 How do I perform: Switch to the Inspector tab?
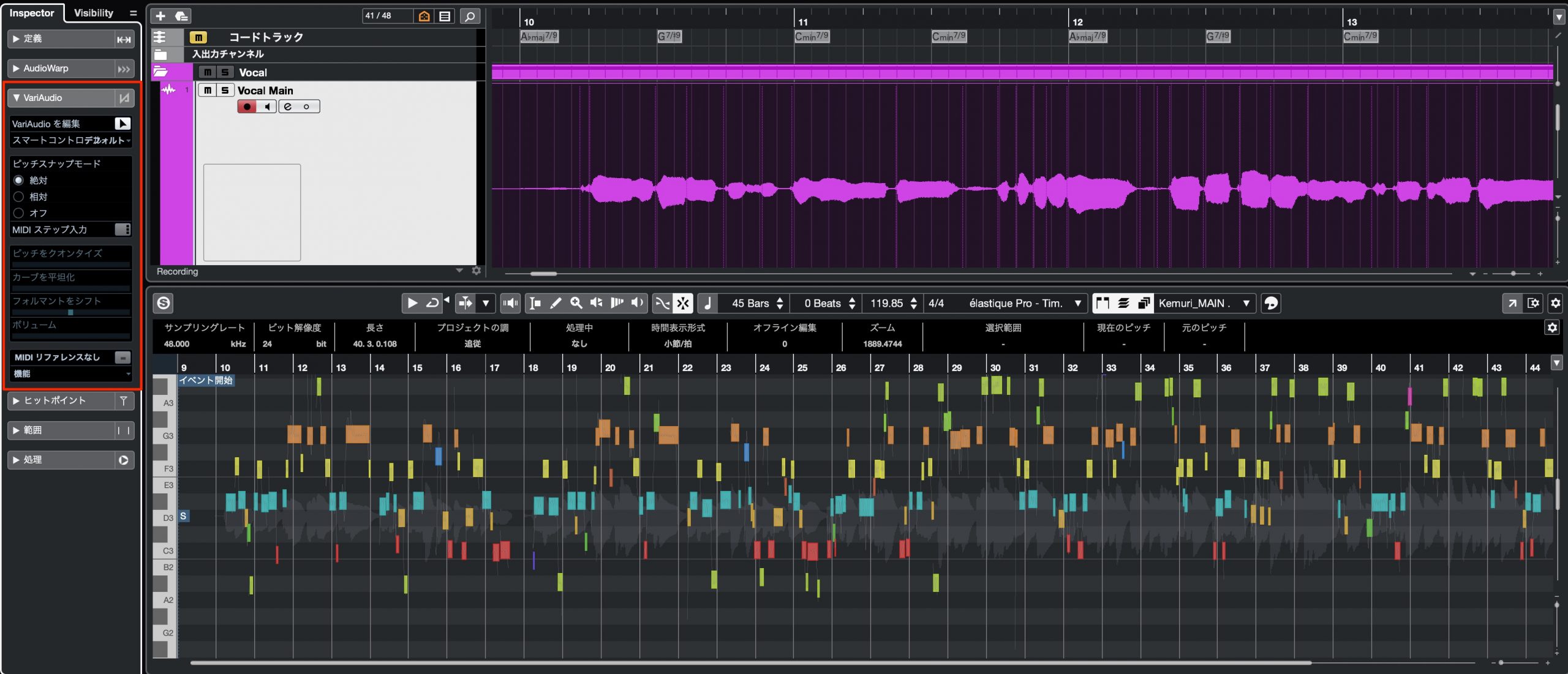[x=32, y=13]
